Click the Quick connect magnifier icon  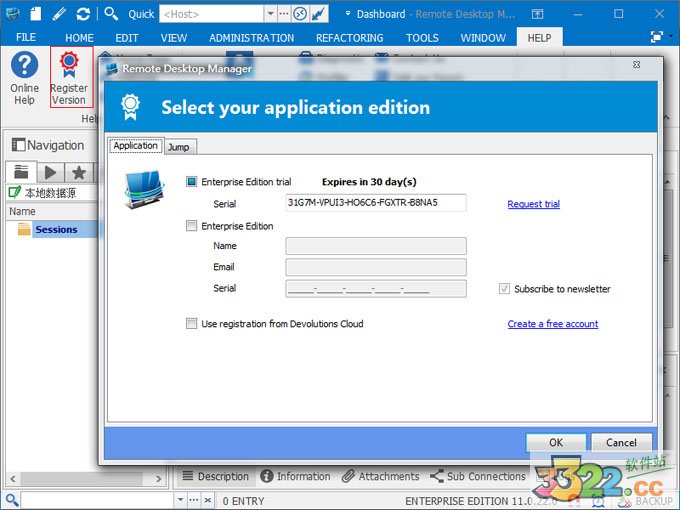(x=111, y=14)
